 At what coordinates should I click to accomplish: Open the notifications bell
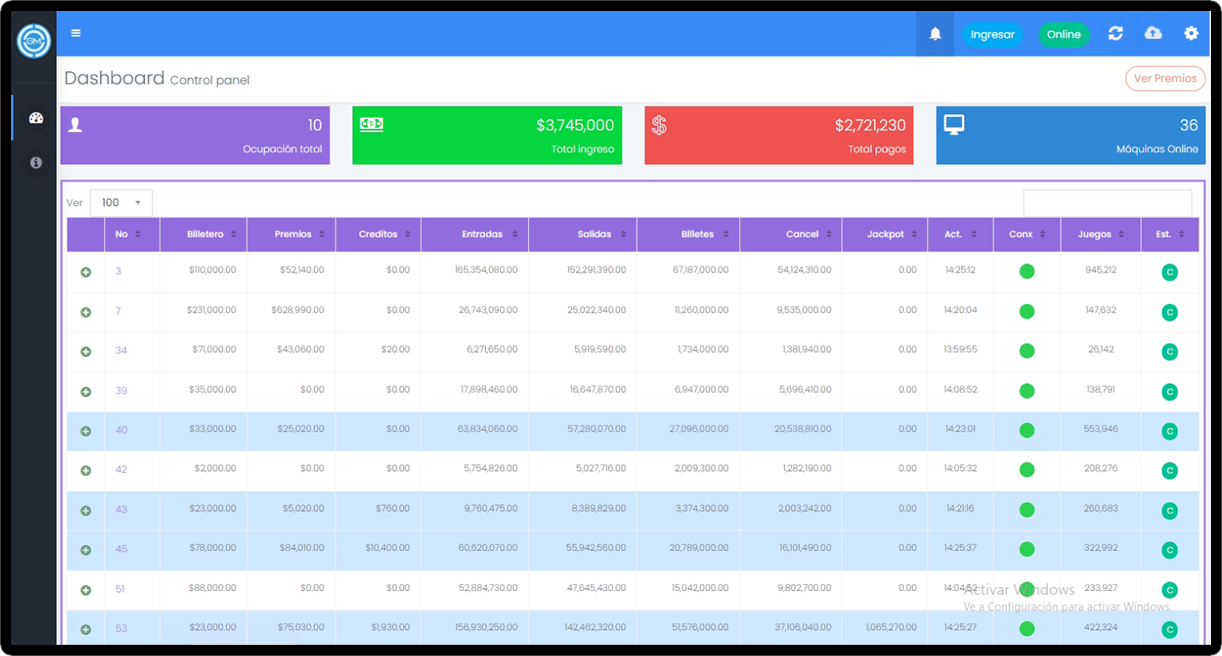click(x=935, y=34)
